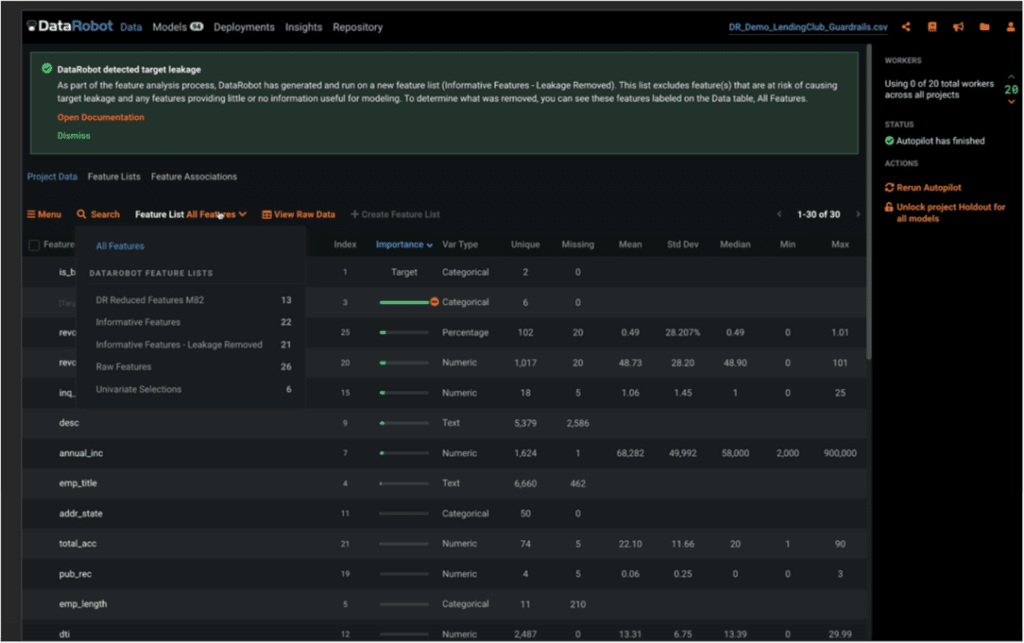The height and width of the screenshot is (643, 1024).
Task: Switch to Project Data subtab
Action: tap(52, 176)
